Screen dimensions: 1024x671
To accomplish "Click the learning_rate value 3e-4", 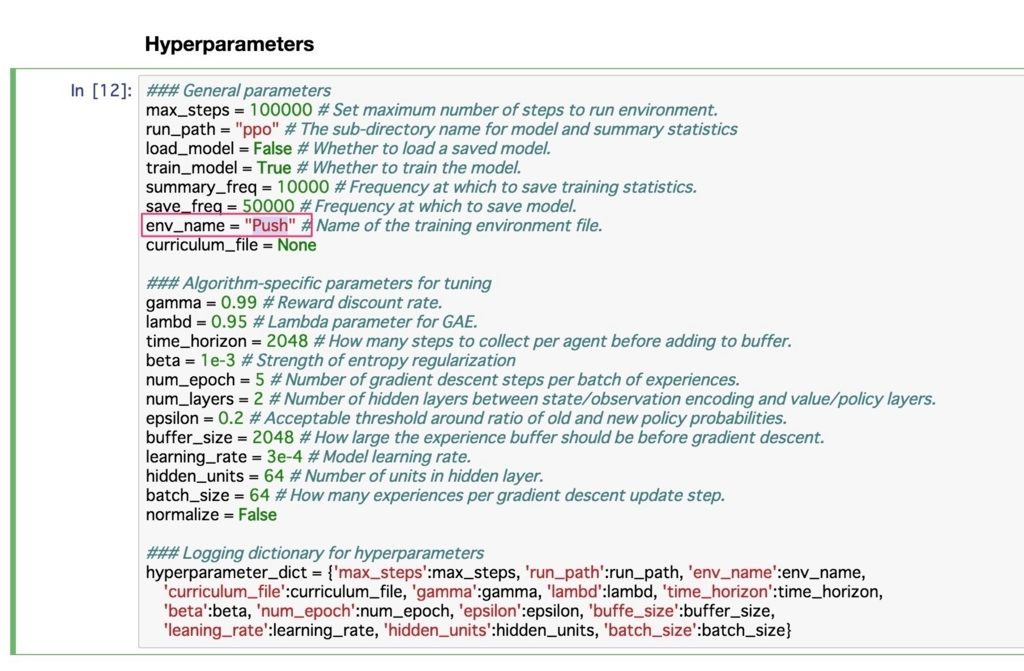I will 284,457.
